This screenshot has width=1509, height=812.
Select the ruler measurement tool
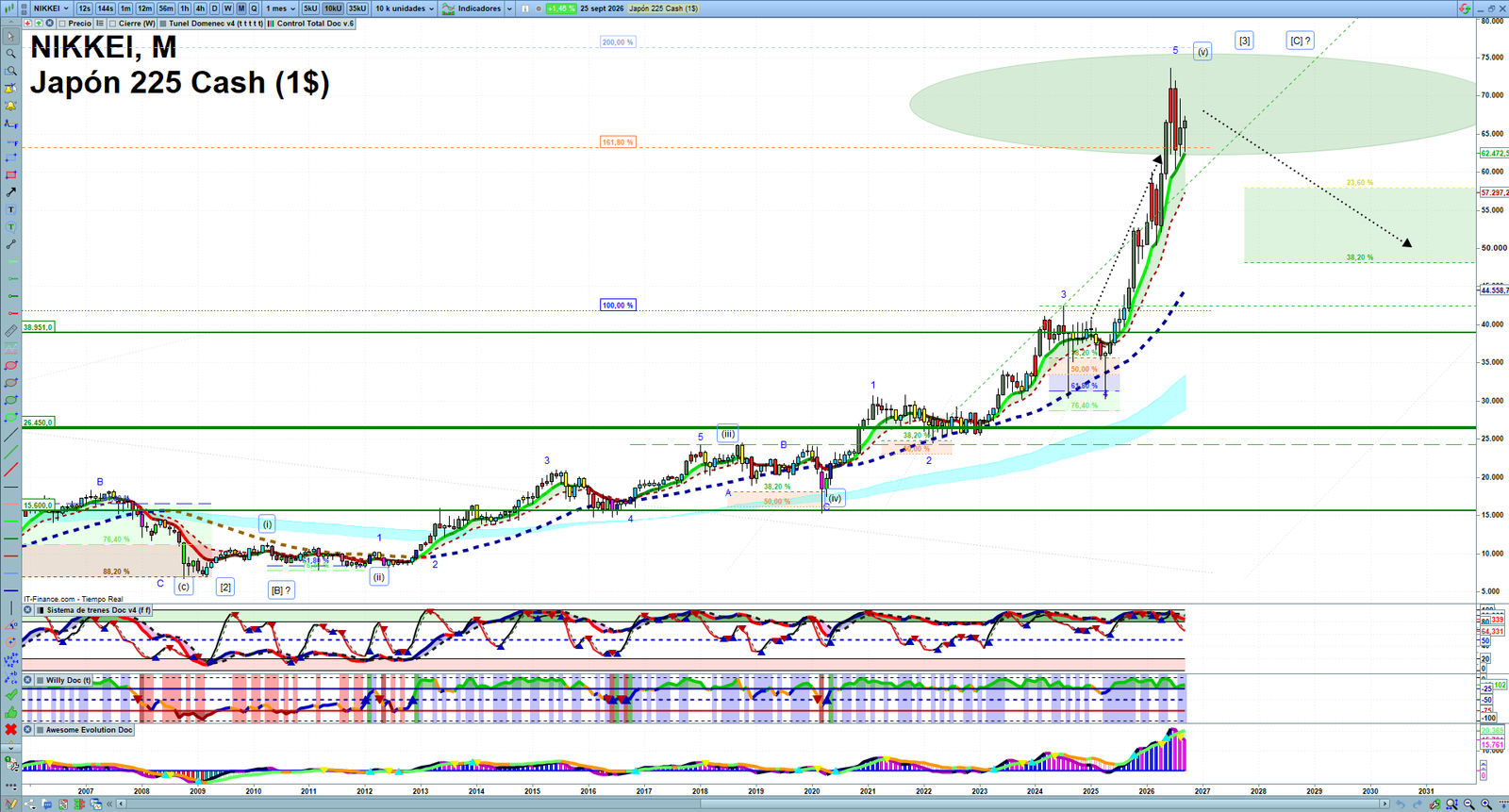point(11,331)
